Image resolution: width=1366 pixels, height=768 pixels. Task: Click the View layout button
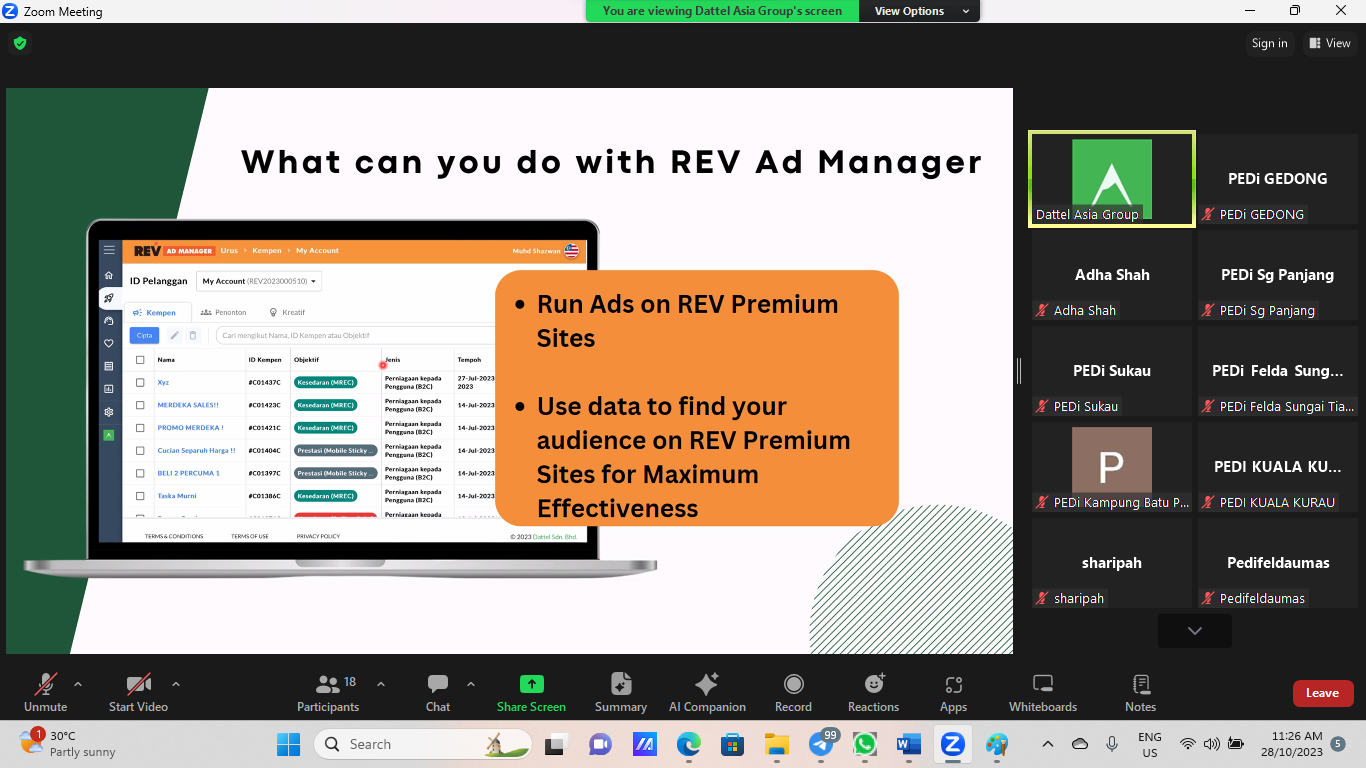click(1328, 43)
